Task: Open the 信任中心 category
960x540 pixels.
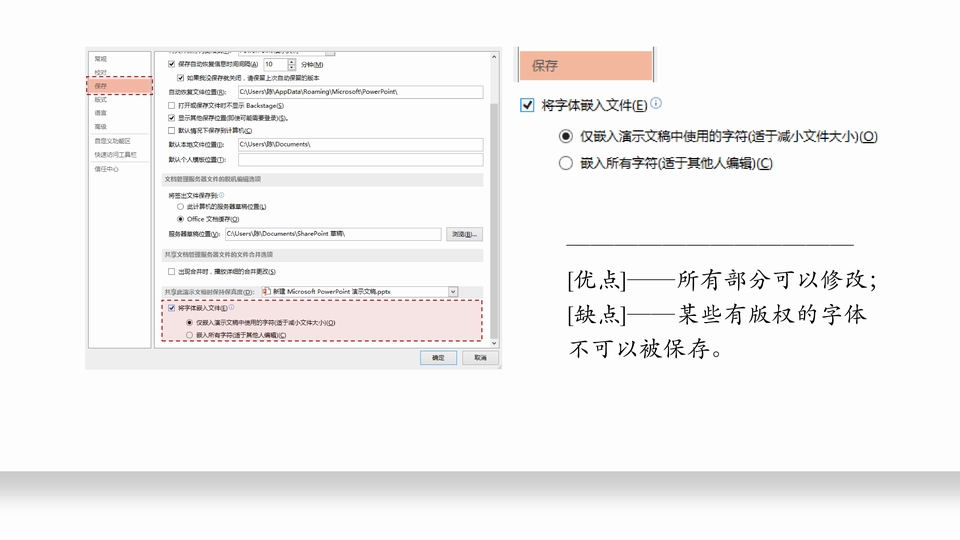Action: coord(107,169)
